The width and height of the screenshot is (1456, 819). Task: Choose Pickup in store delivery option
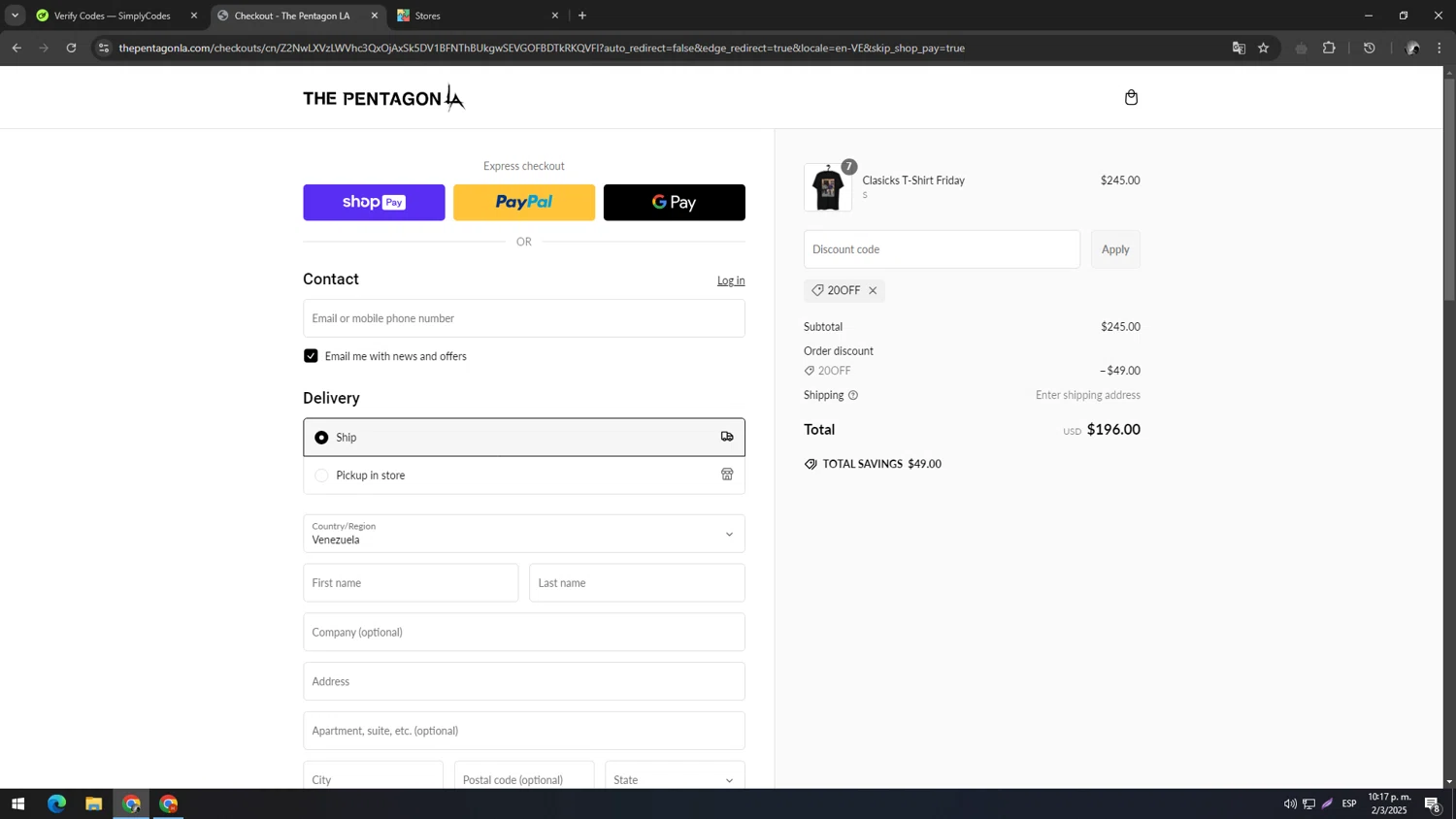[x=321, y=475]
